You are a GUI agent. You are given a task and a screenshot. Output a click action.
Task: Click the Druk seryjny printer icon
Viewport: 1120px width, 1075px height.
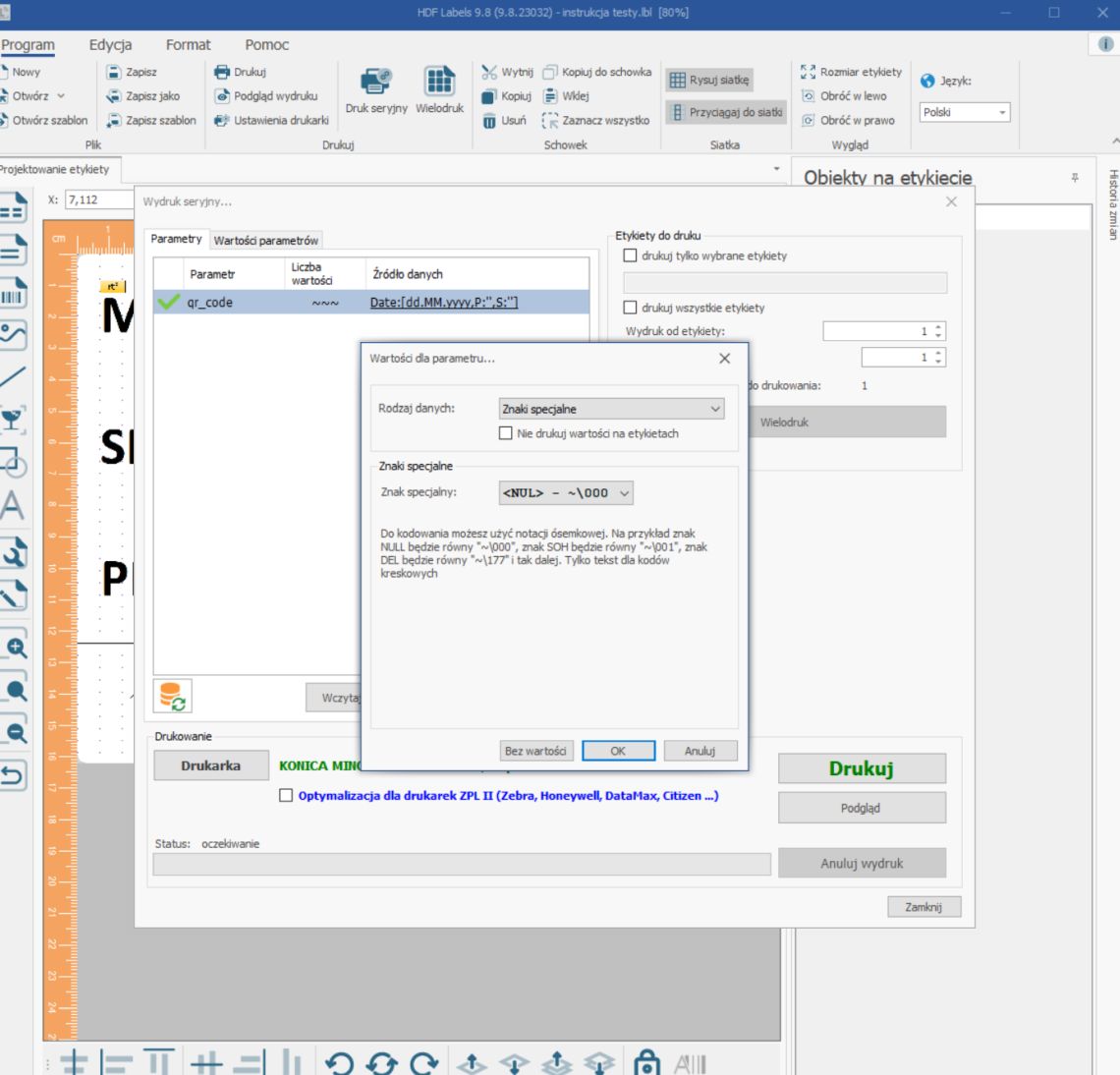pos(375,82)
